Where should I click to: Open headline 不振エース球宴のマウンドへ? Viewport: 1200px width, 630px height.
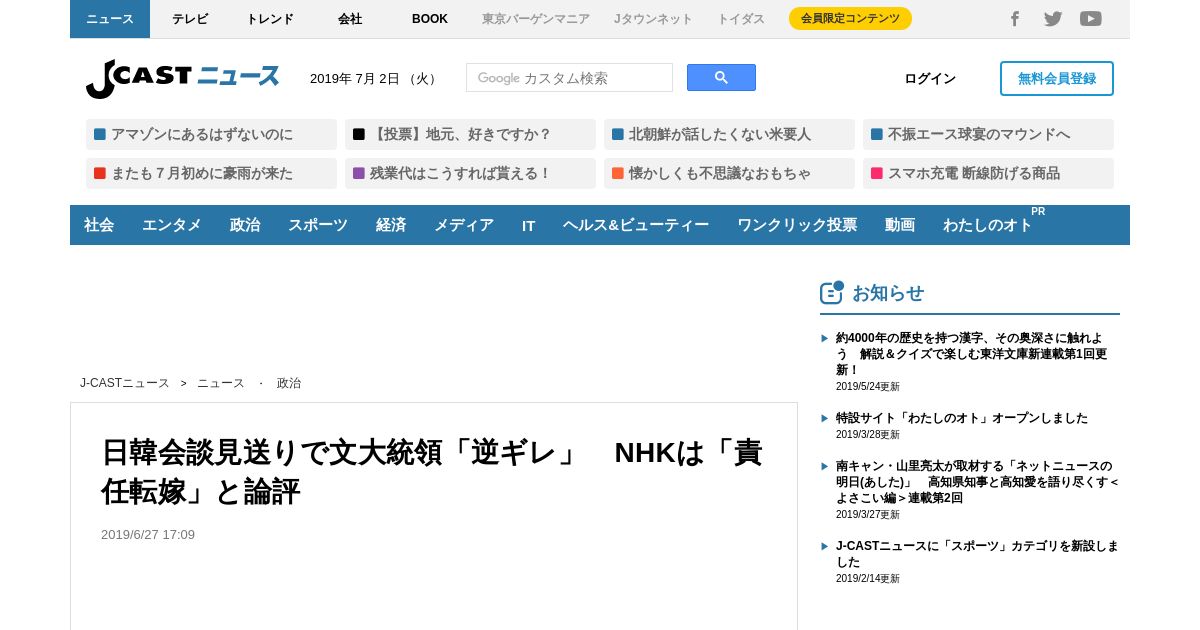(x=988, y=134)
